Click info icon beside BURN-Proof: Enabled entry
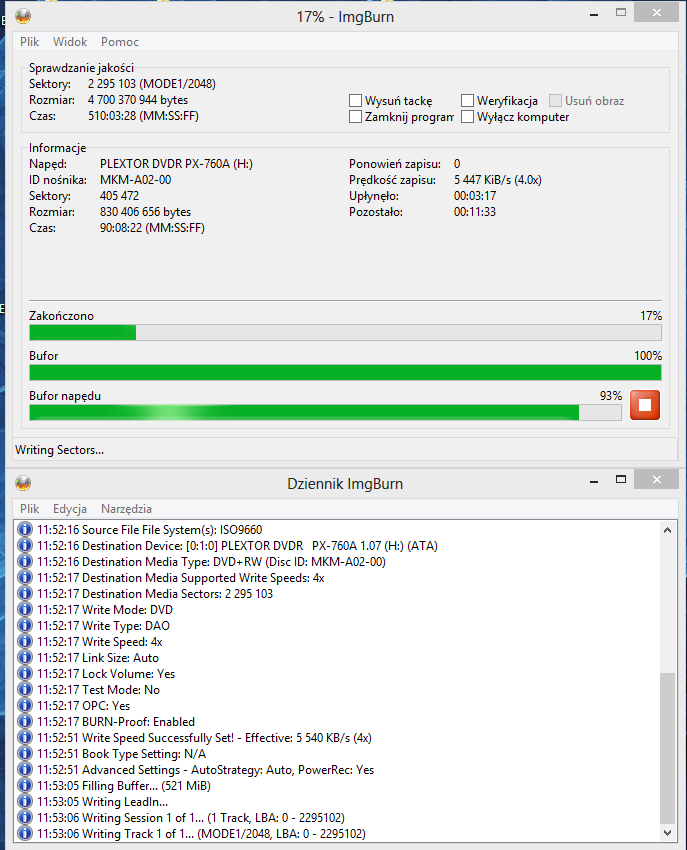The image size is (687, 850). point(24,721)
